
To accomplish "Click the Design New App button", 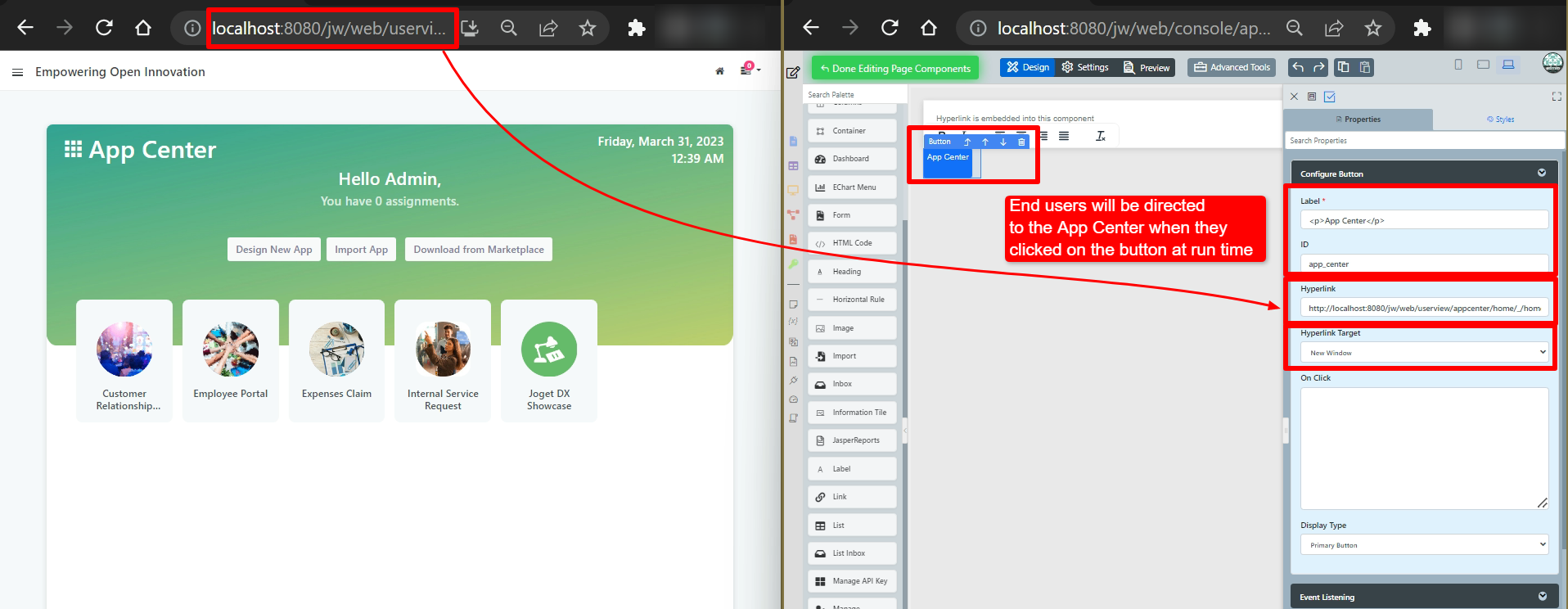I will point(273,250).
